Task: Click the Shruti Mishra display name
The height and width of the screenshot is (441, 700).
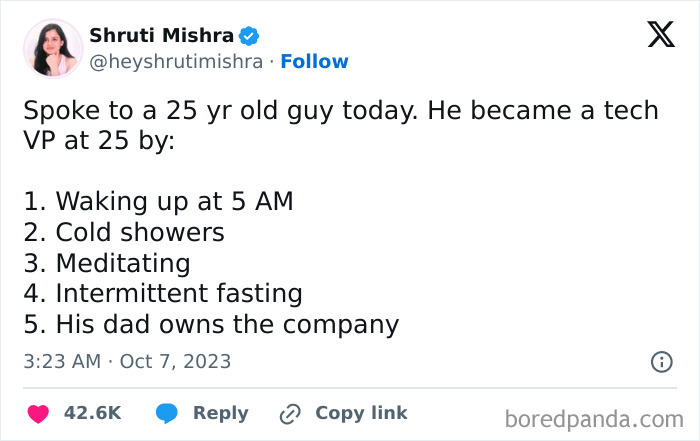Action: tap(161, 36)
